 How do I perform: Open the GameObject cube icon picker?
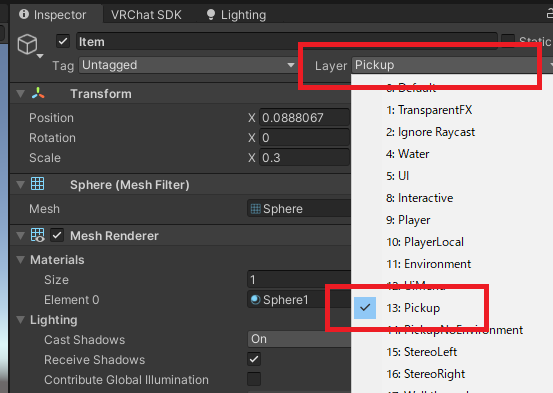[x=30, y=46]
